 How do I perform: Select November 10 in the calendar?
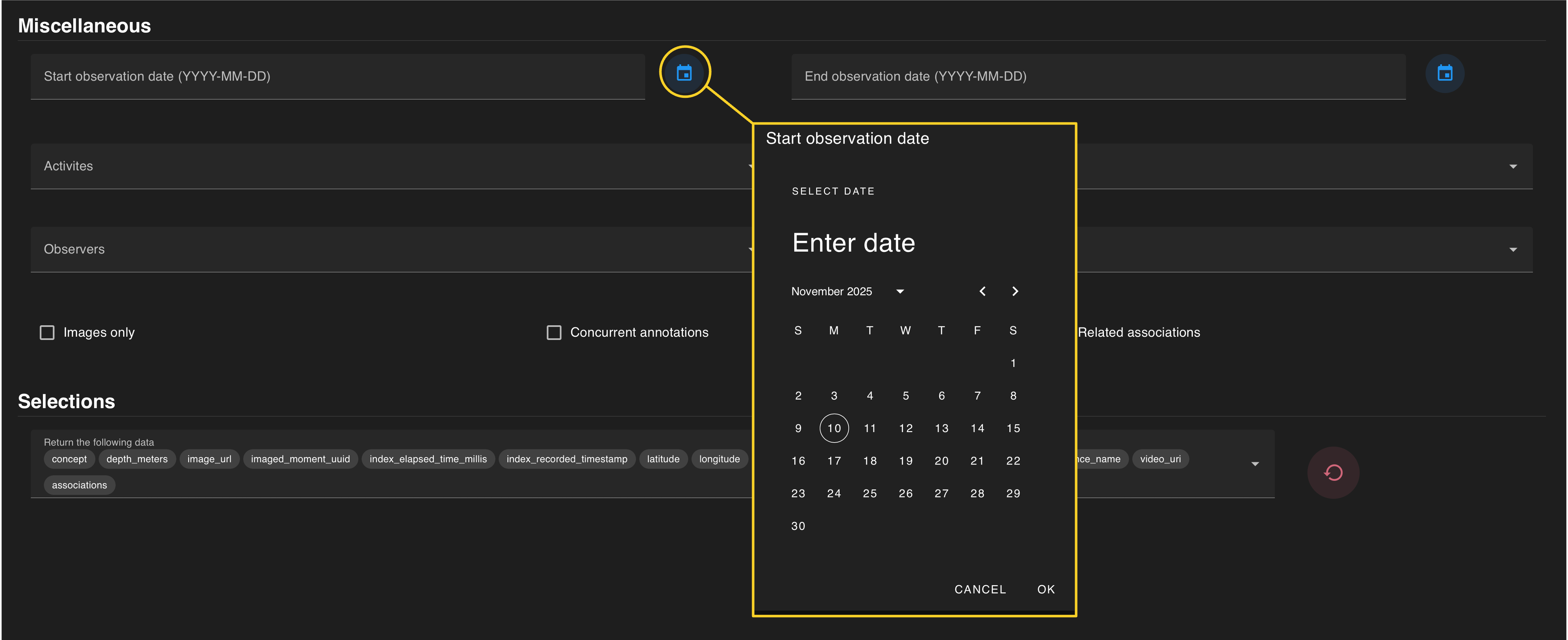click(834, 428)
